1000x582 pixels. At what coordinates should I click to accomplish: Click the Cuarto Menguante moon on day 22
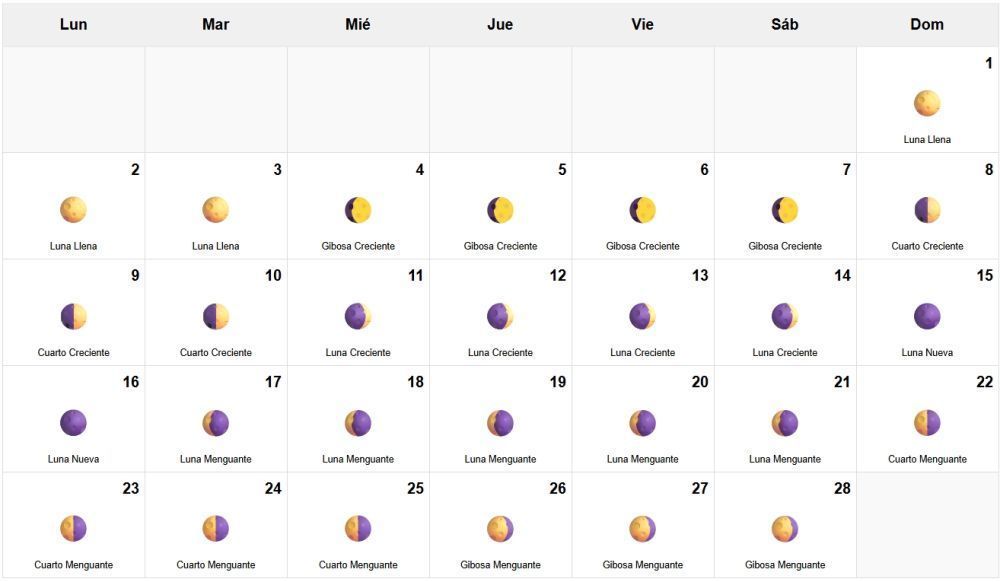point(927,423)
